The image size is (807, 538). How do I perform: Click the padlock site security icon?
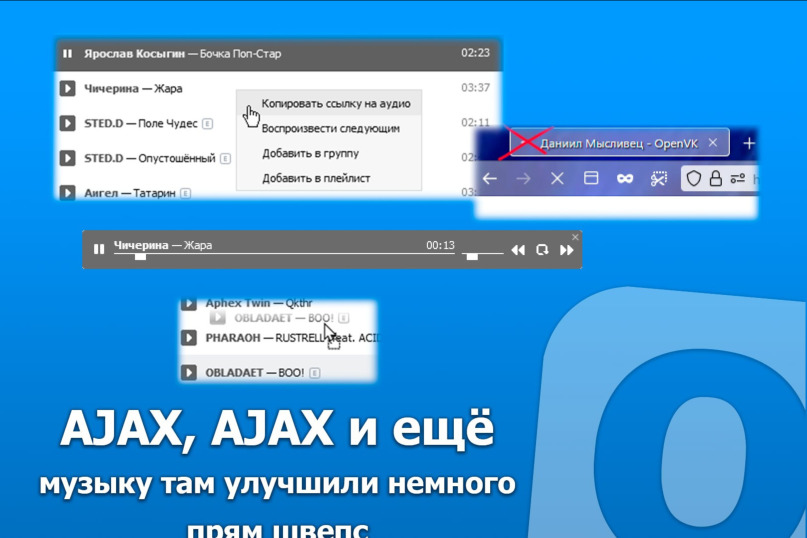715,179
